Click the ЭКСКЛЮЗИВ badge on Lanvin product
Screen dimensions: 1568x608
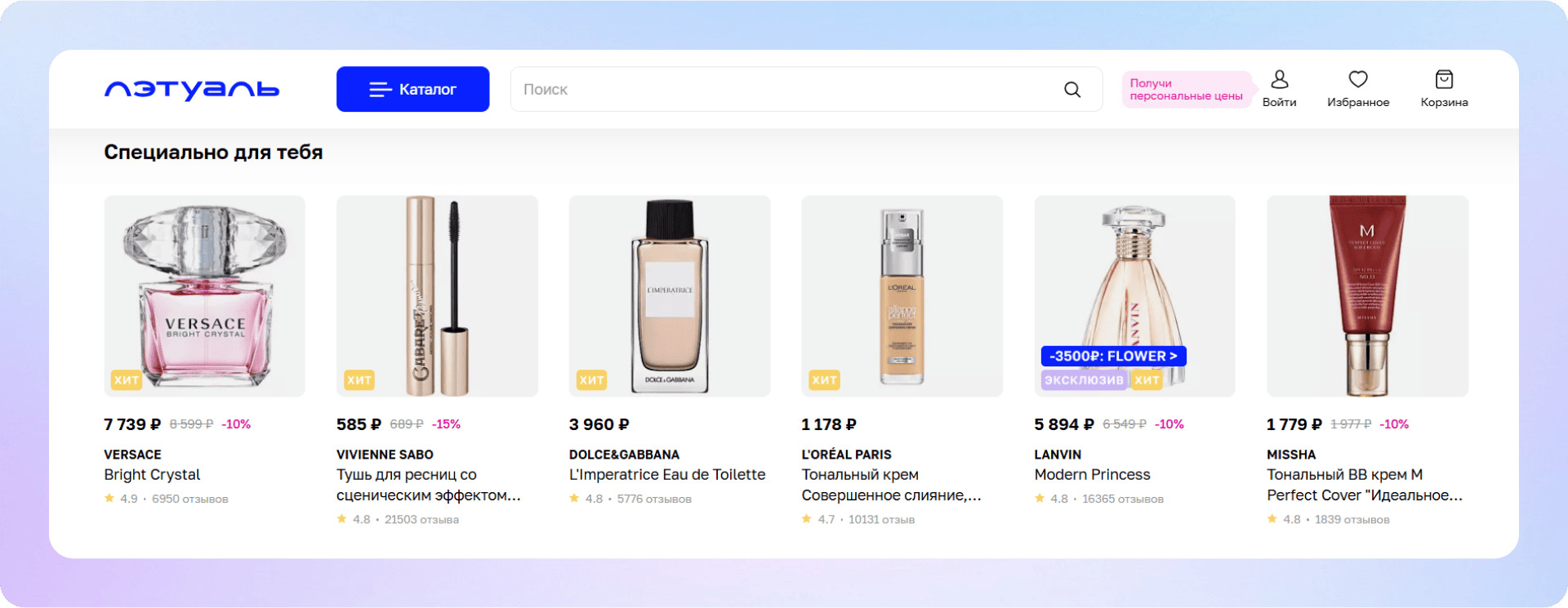click(1084, 379)
